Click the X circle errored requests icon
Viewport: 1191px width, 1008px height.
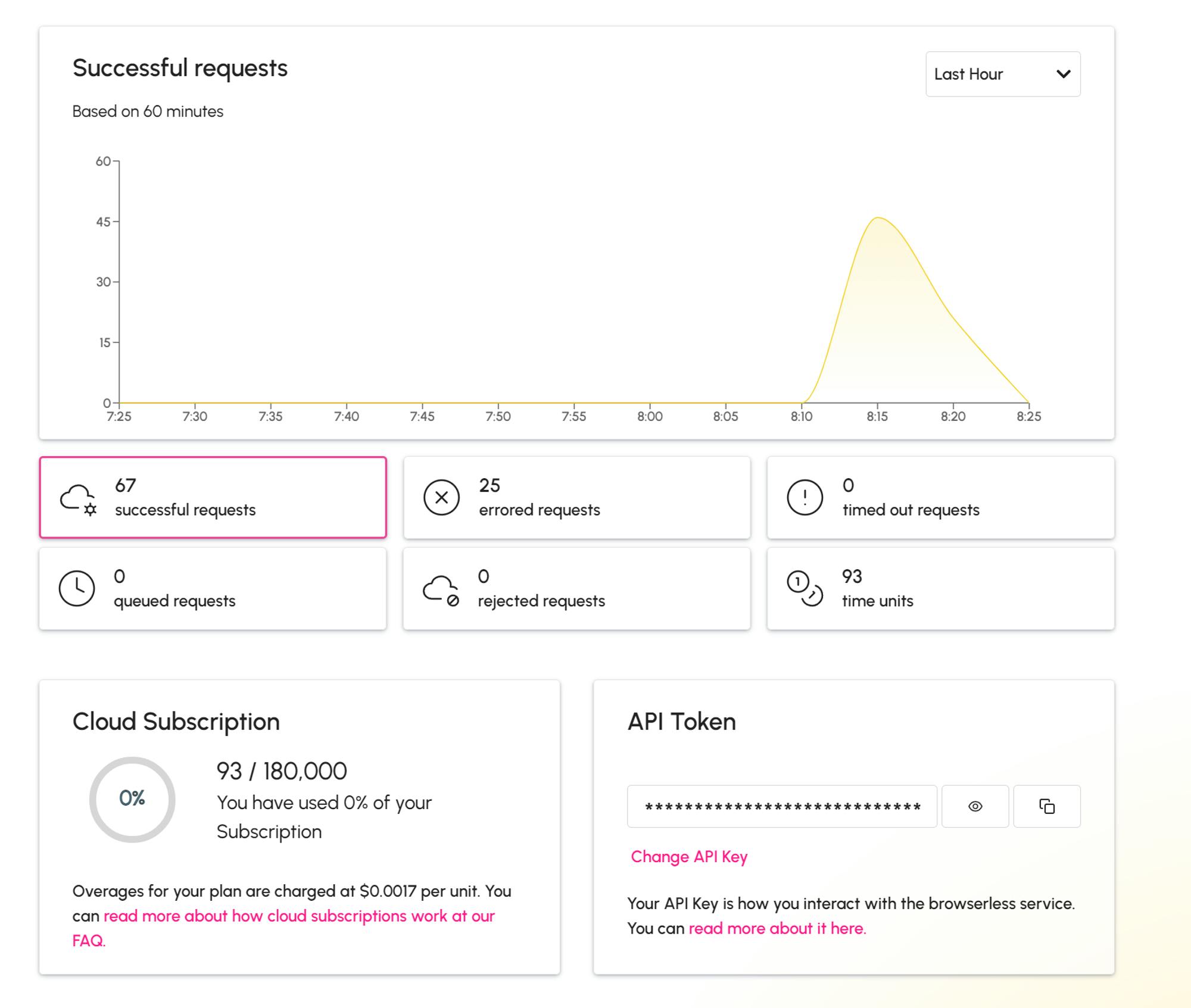click(441, 498)
